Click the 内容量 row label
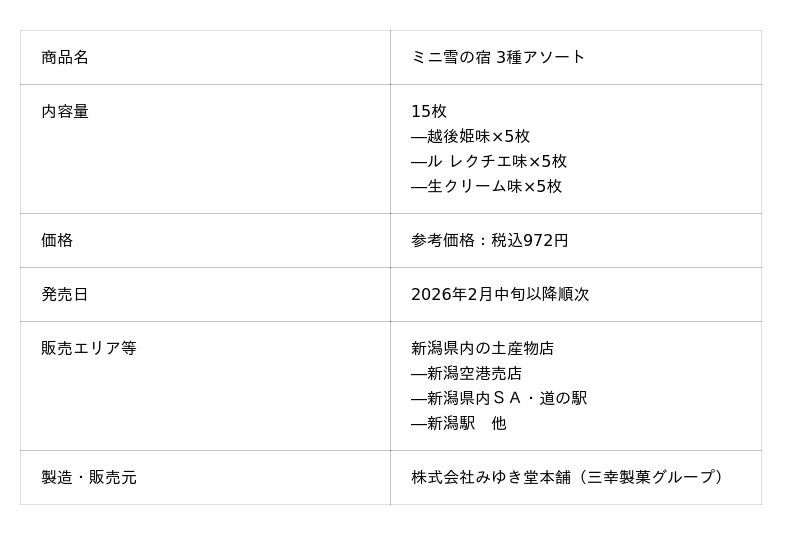This screenshot has height=535, width=800. (65, 111)
